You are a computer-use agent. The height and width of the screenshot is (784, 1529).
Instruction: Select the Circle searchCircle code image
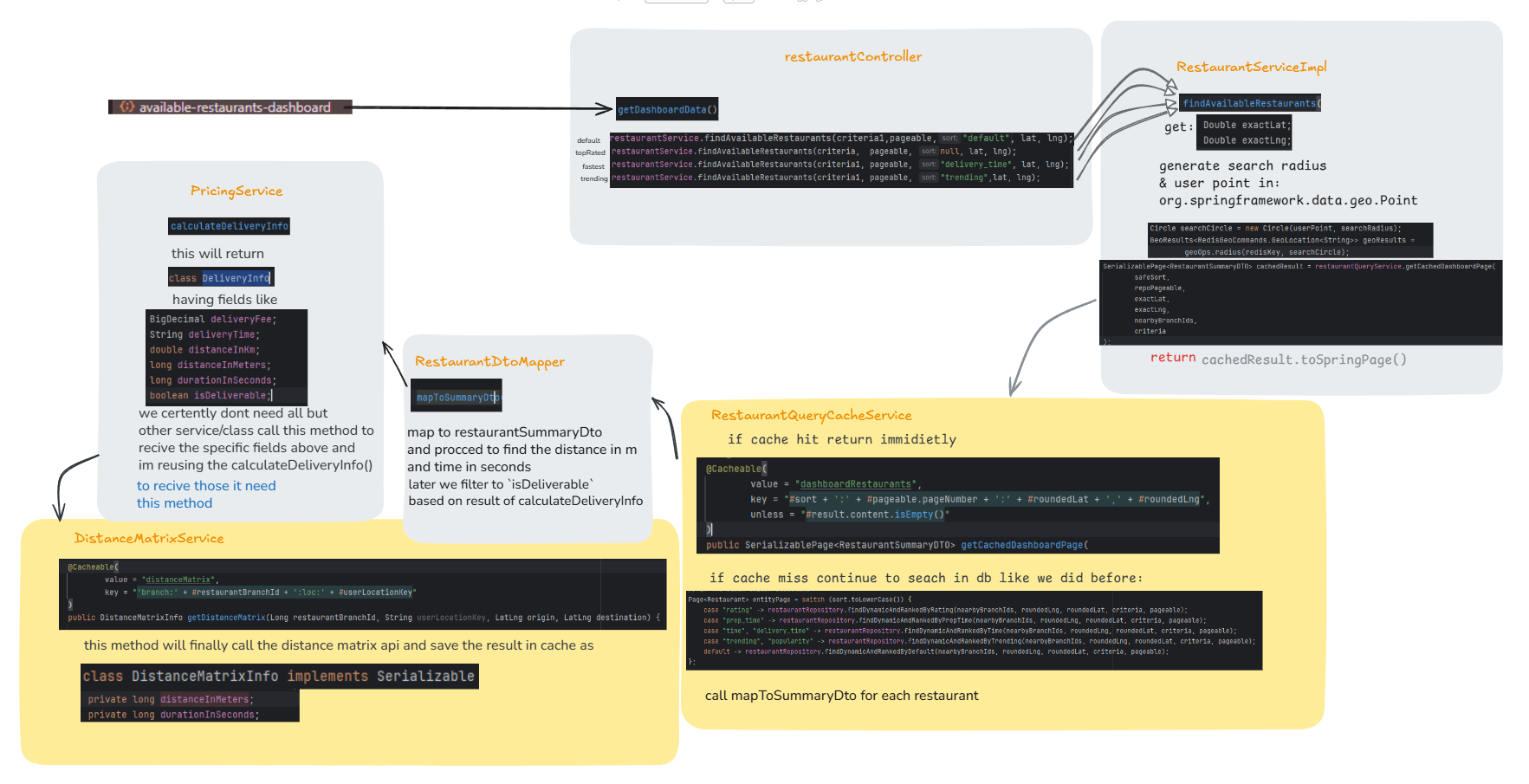click(x=1290, y=240)
